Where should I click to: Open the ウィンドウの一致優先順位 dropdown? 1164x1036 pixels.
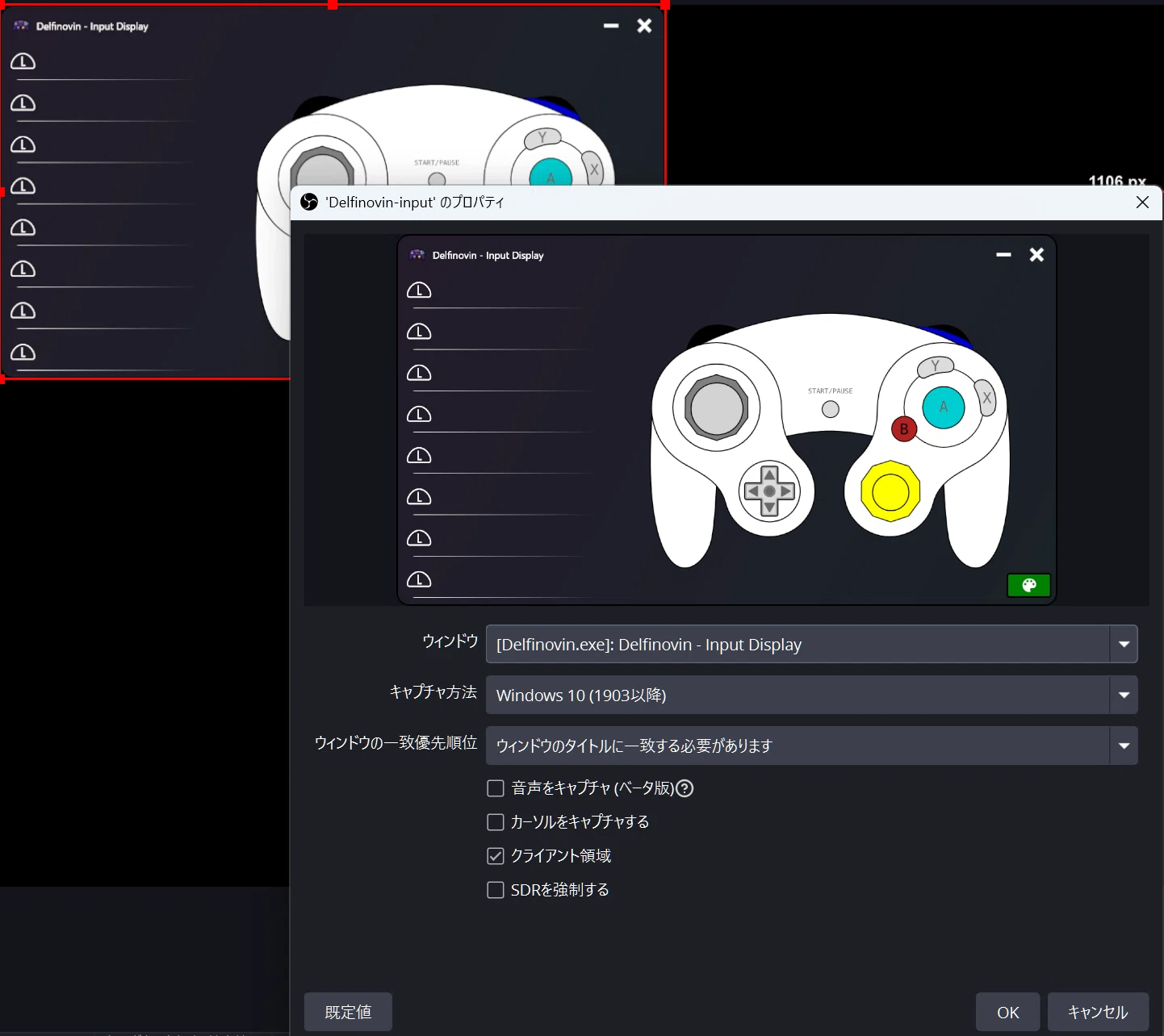(x=811, y=746)
